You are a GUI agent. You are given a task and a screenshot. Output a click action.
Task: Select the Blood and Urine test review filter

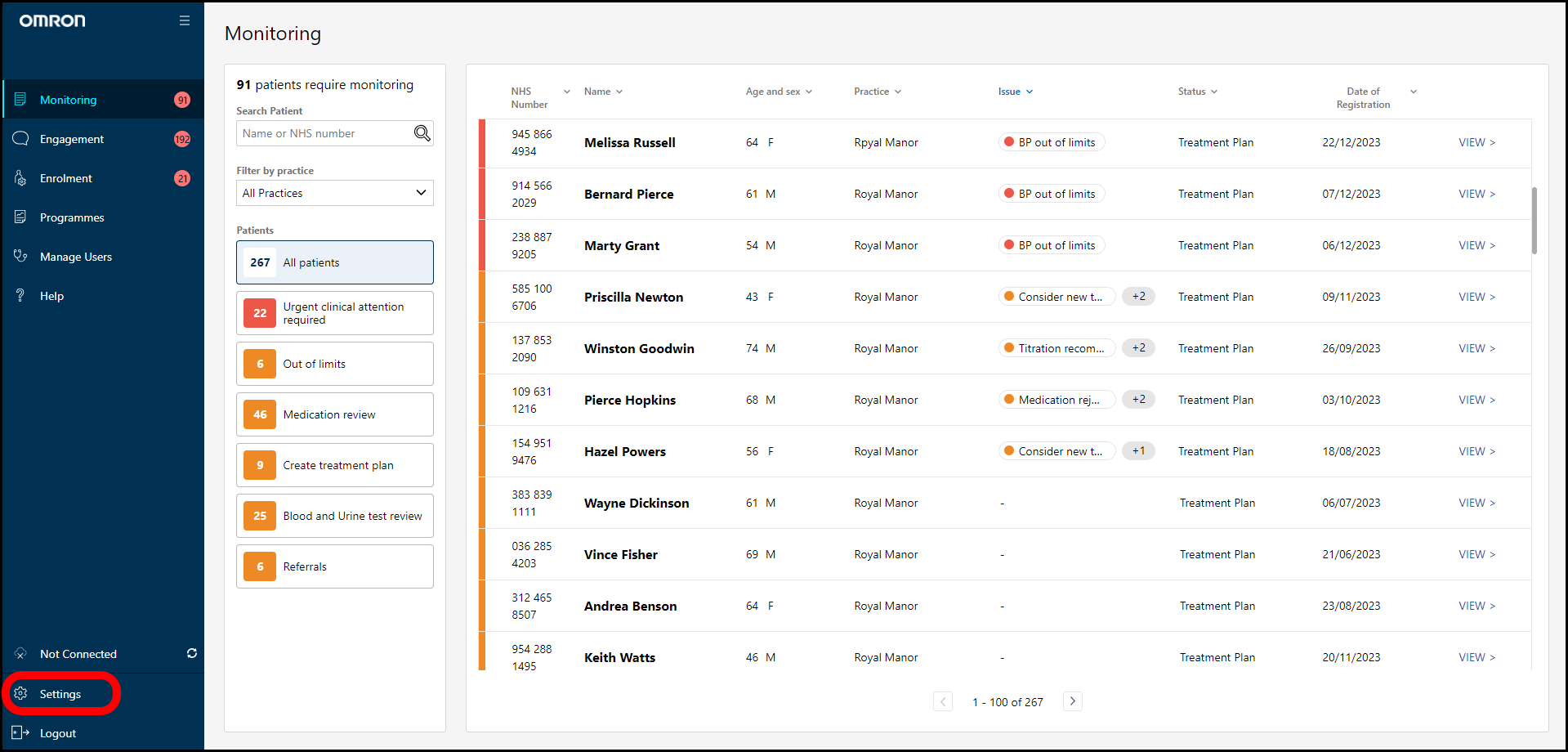tap(334, 516)
